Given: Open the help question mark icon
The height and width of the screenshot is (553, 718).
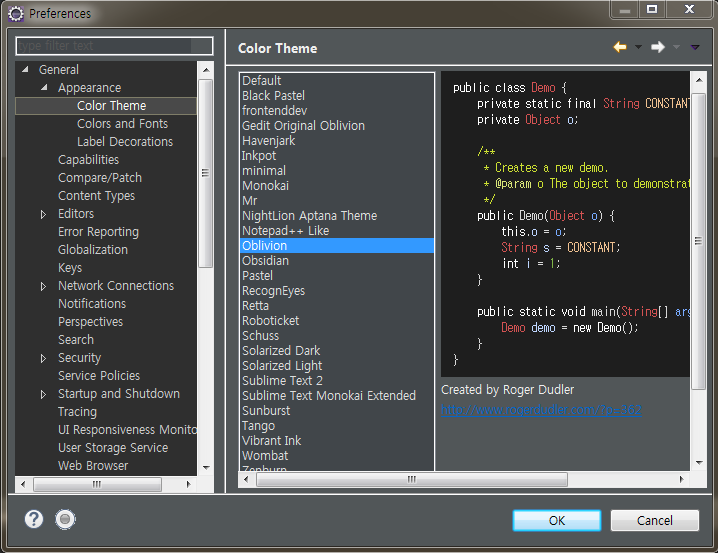Looking at the screenshot, I should coord(34,519).
